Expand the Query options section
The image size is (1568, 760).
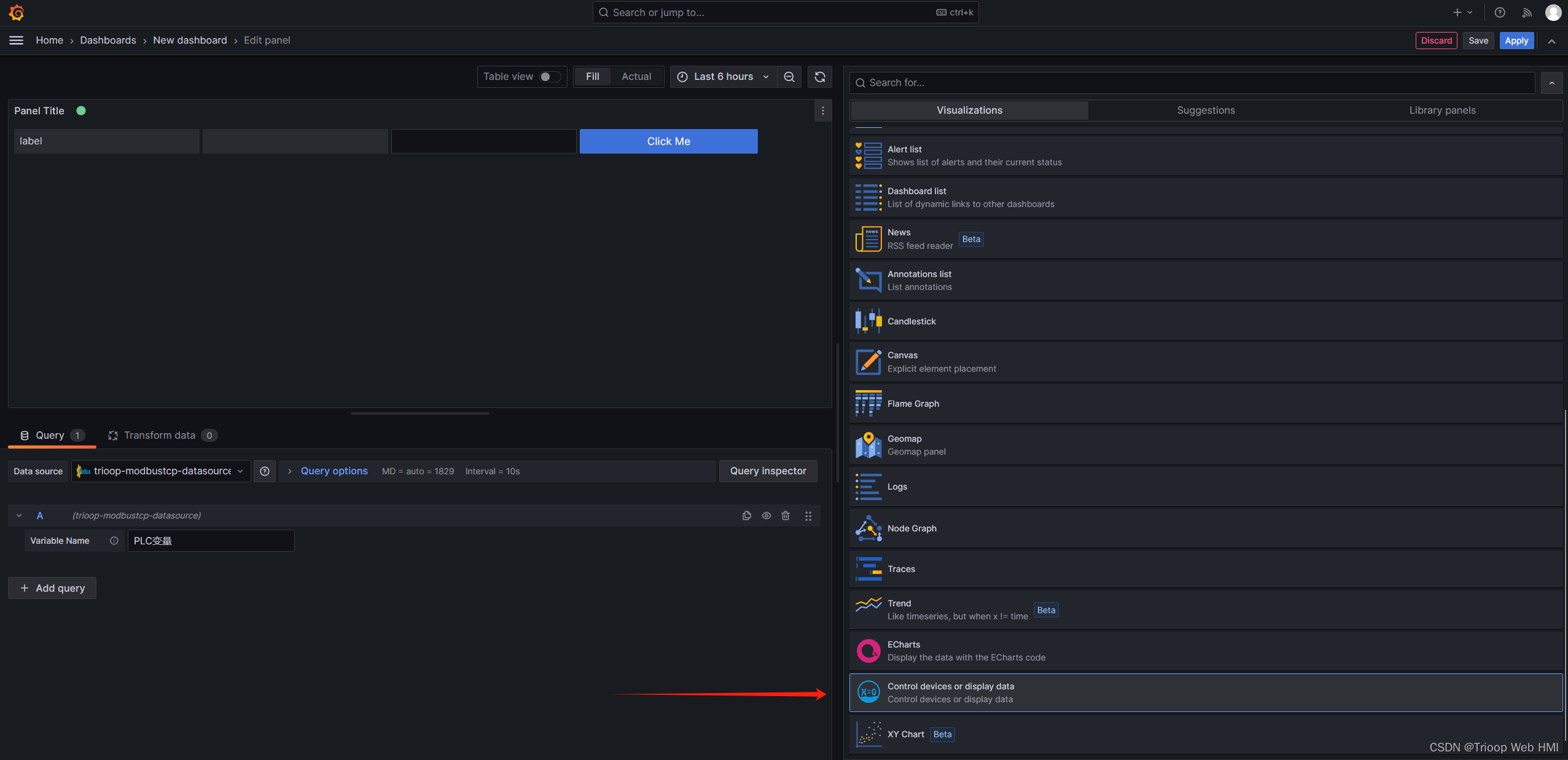[x=288, y=471]
